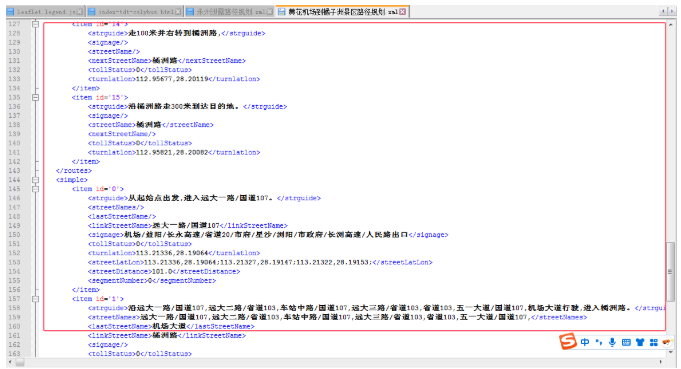Click the </routes> closing tag
The height and width of the screenshot is (369, 681).
pos(74,171)
